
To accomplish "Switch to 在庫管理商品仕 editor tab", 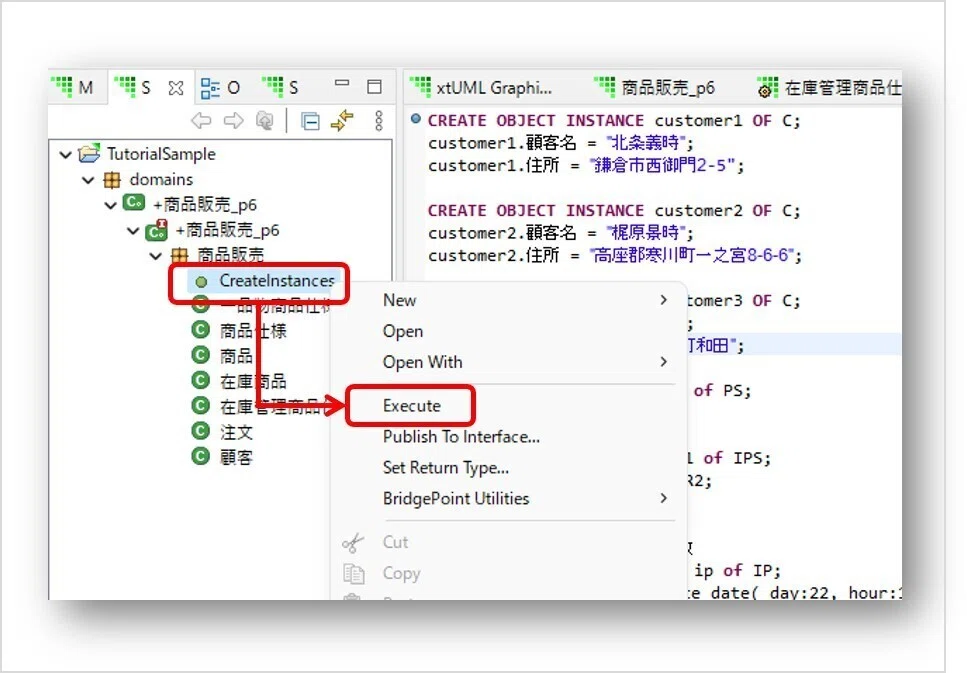I will tap(828, 88).
